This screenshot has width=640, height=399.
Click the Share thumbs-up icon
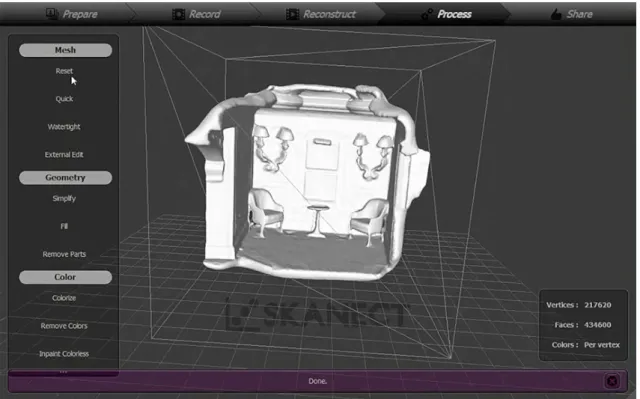(x=556, y=14)
